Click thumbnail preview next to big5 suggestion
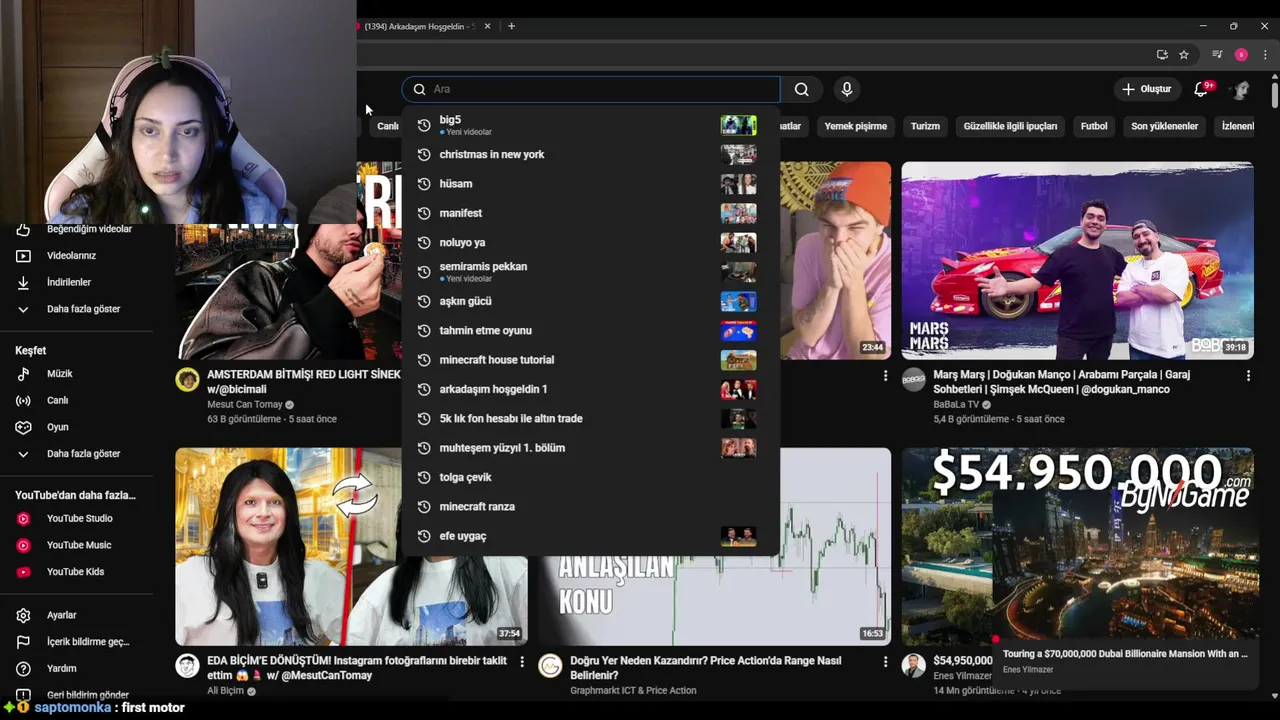 click(x=738, y=125)
